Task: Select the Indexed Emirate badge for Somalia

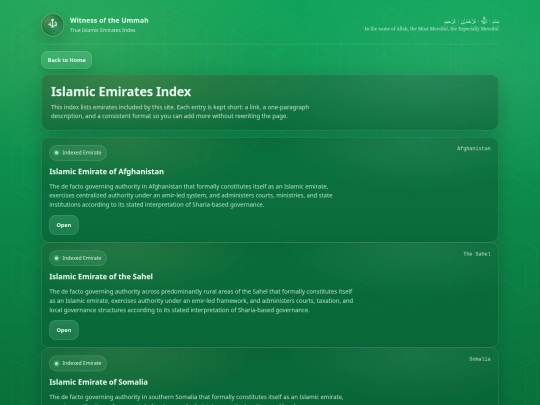Action: point(78,363)
